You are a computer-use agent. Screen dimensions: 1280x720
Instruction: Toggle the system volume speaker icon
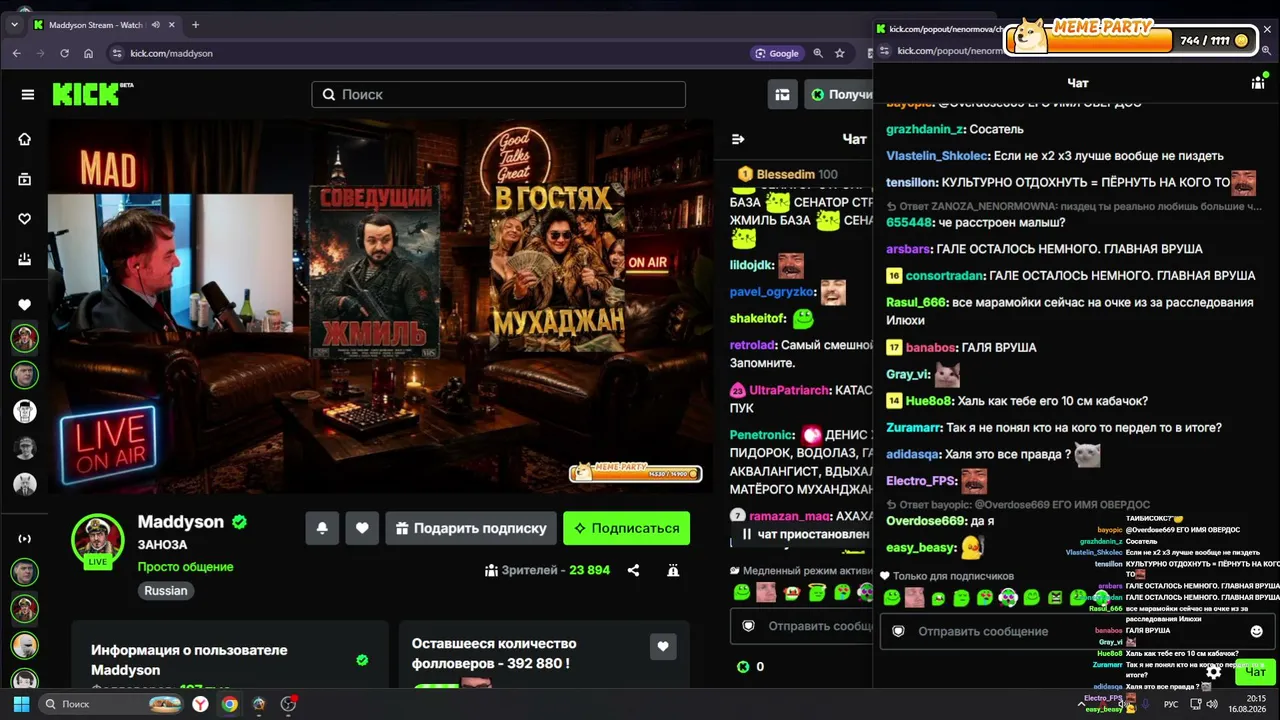coord(1212,704)
